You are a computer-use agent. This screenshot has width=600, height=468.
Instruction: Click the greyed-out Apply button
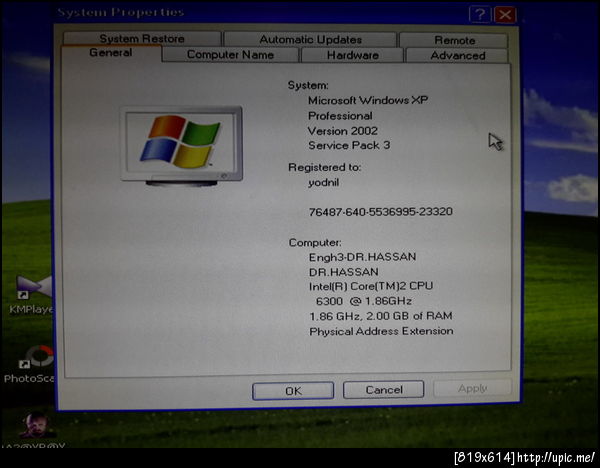click(473, 388)
